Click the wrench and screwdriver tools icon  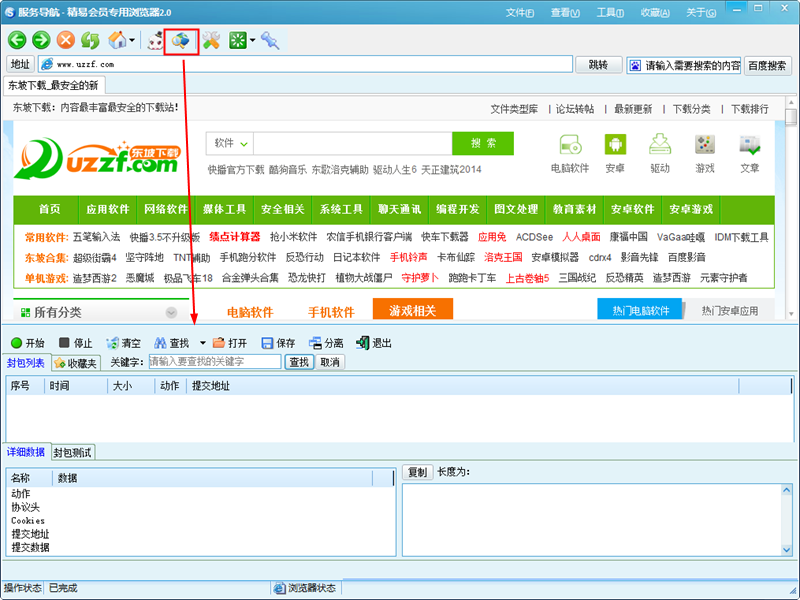tap(212, 40)
